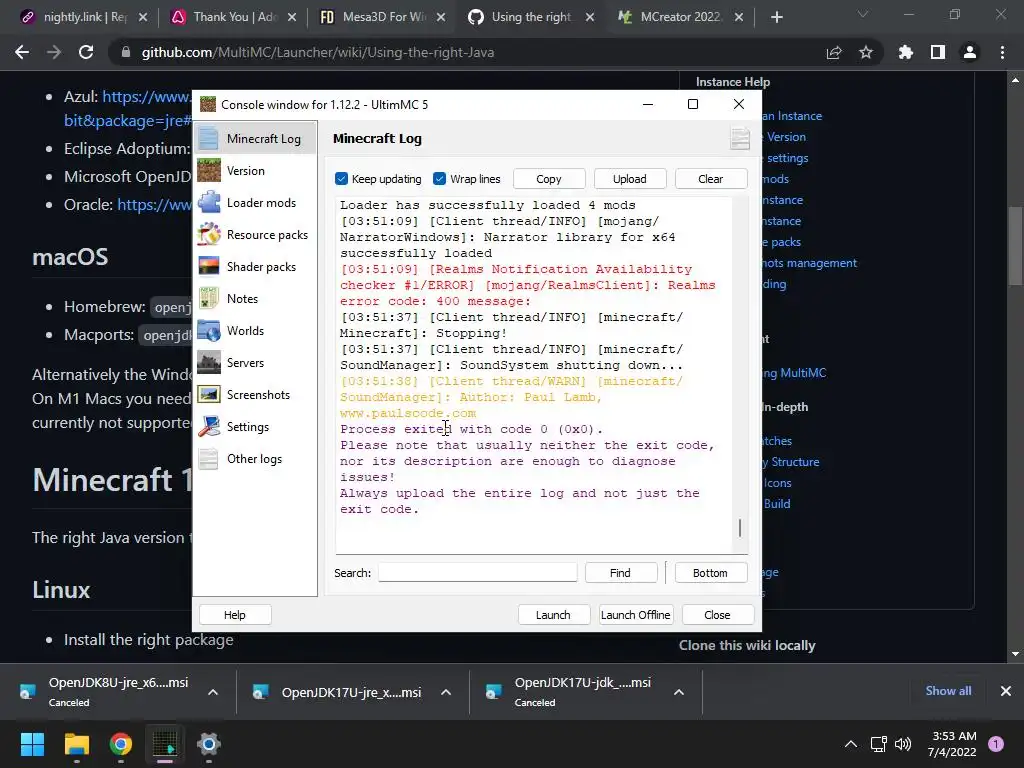
Task: Open the clock and date panel
Action: [952, 744]
